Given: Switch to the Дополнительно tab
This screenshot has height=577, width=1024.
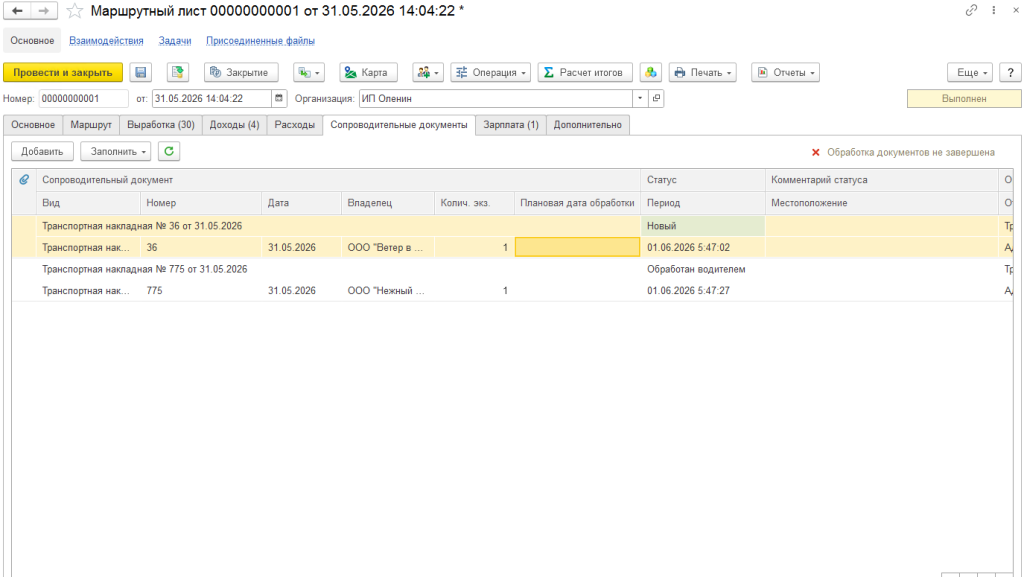Looking at the screenshot, I should [588, 125].
